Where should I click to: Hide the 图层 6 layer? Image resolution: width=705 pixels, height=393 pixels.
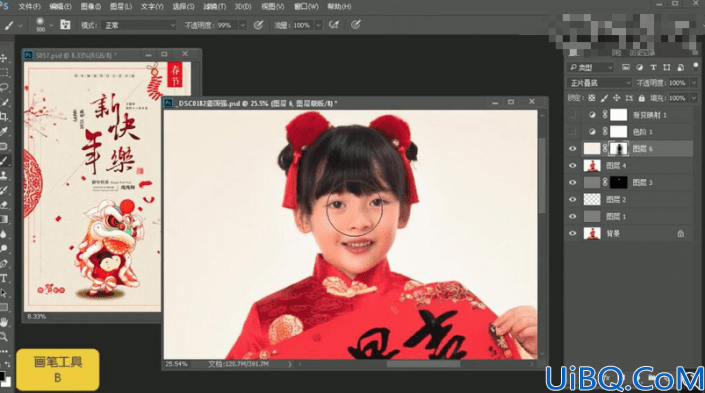click(572, 149)
